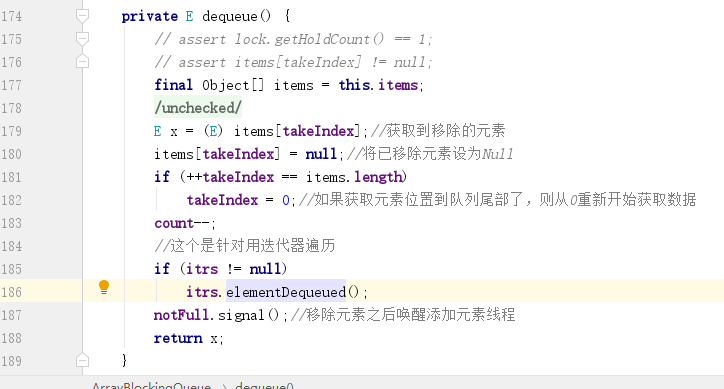
Task: Click the Chinese comment on line 184
Action: [x=245, y=246]
